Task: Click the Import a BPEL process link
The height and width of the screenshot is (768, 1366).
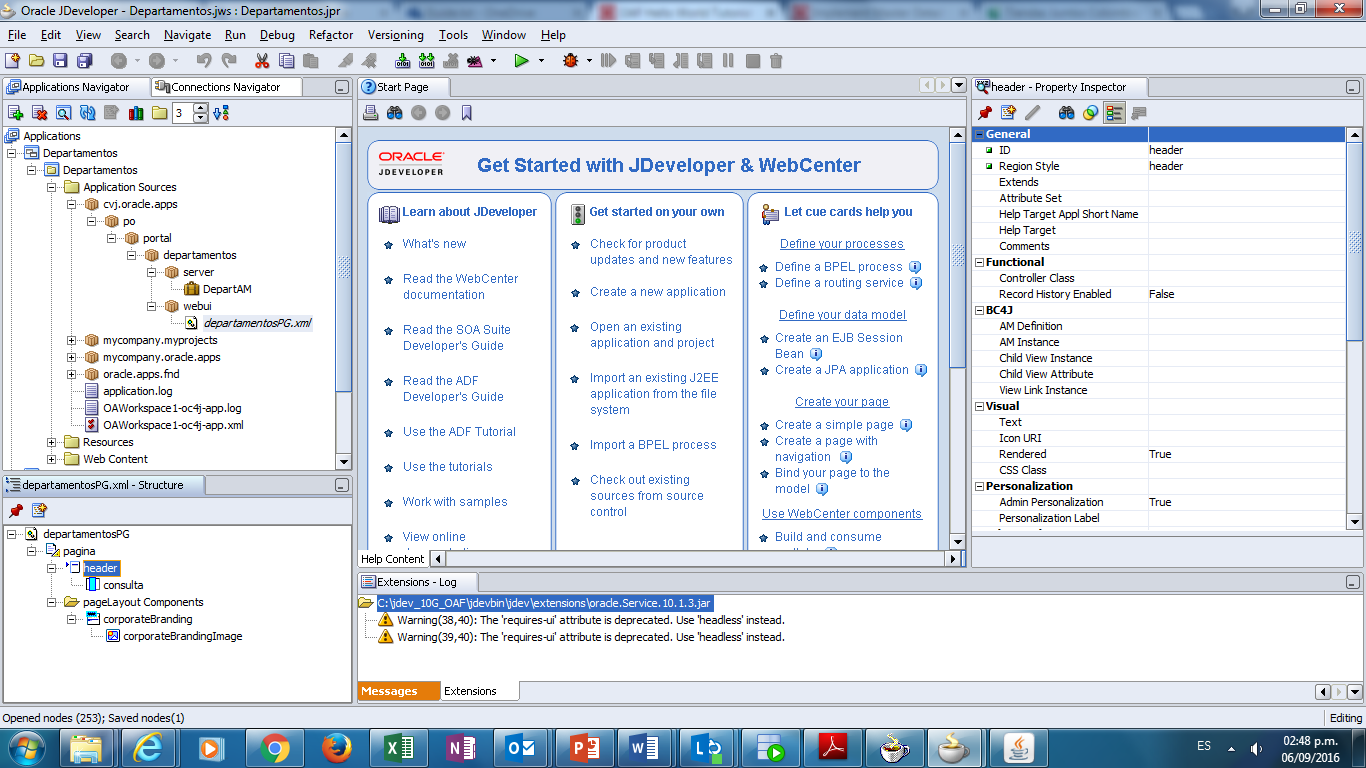Action: coord(653,445)
